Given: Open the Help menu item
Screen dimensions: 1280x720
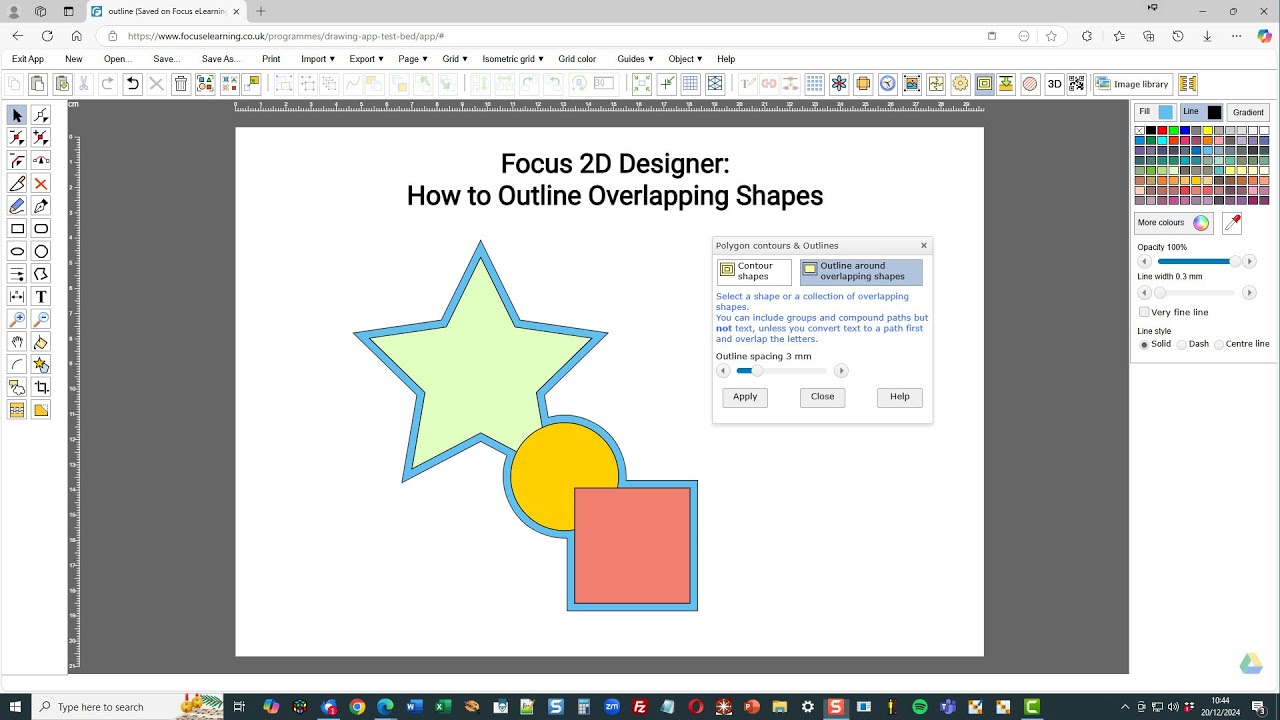Looking at the screenshot, I should point(726,59).
